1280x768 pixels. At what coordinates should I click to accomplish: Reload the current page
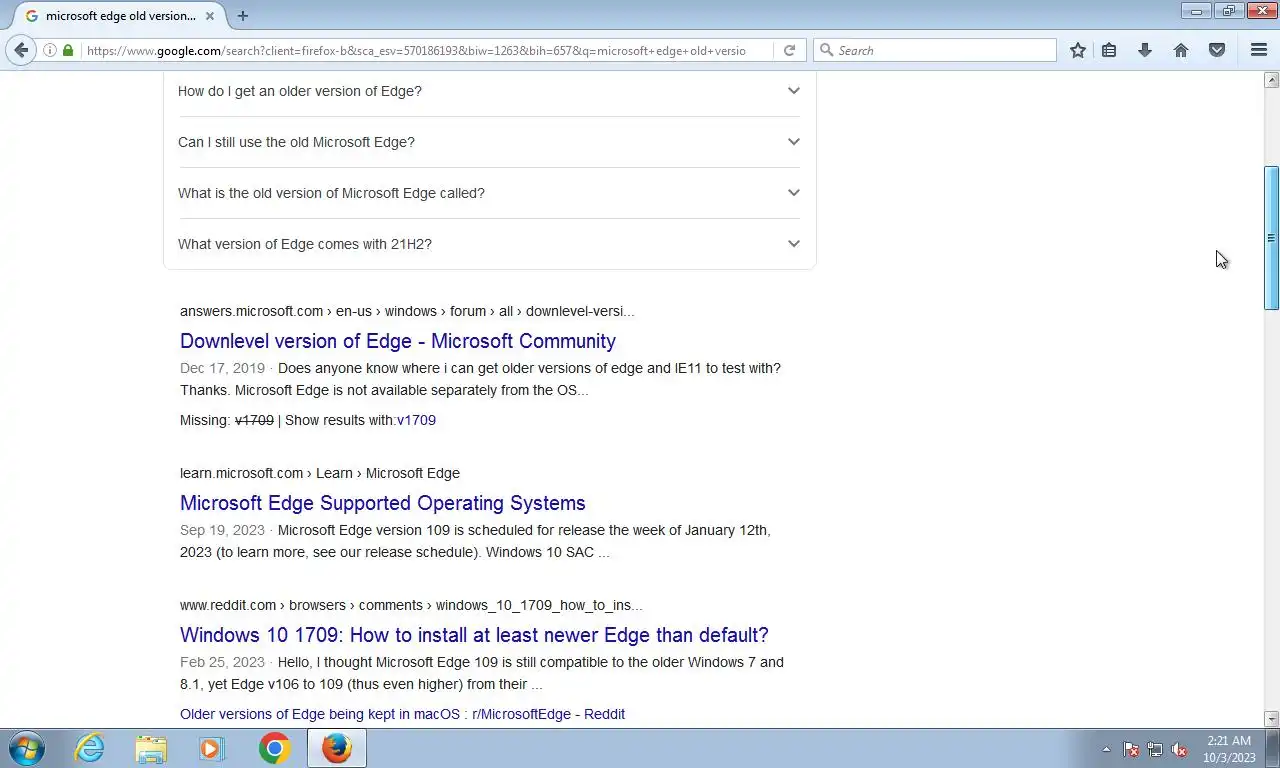[789, 50]
